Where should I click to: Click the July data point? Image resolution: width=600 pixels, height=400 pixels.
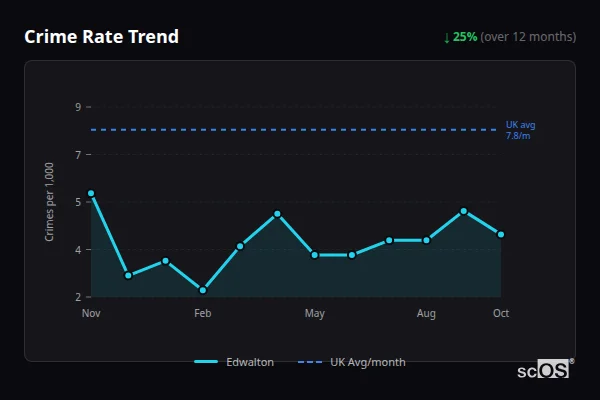click(x=389, y=240)
